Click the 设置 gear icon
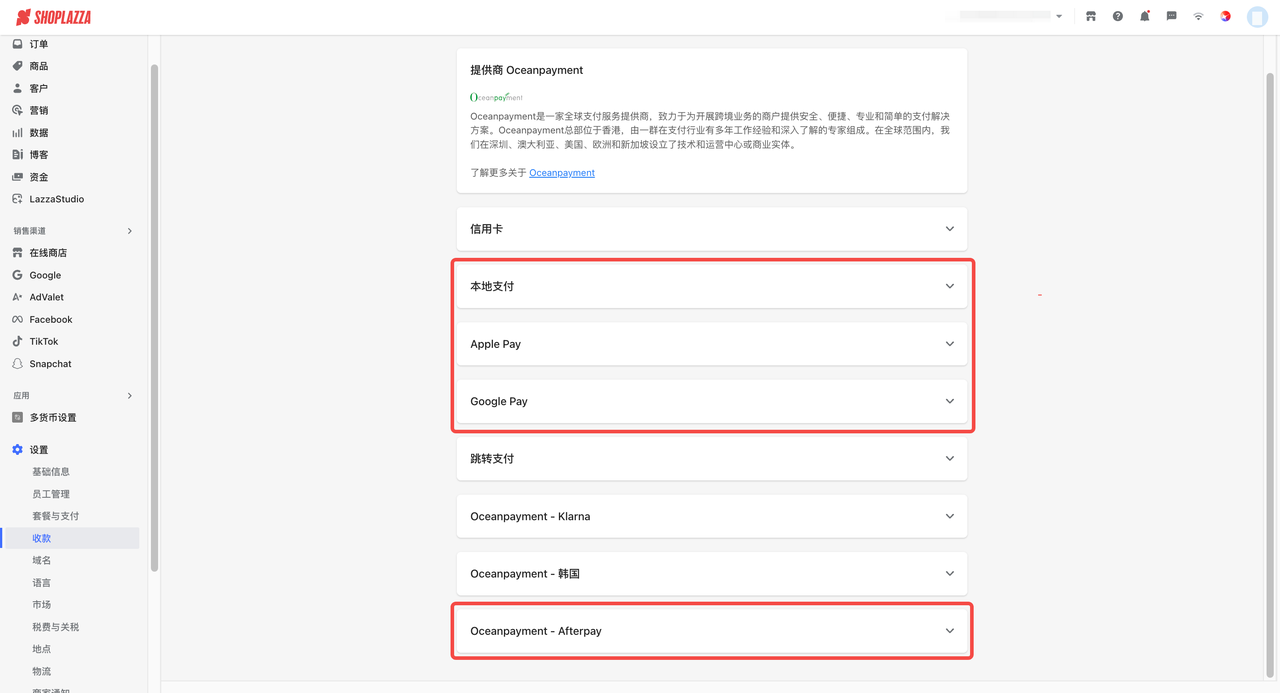 [17, 450]
